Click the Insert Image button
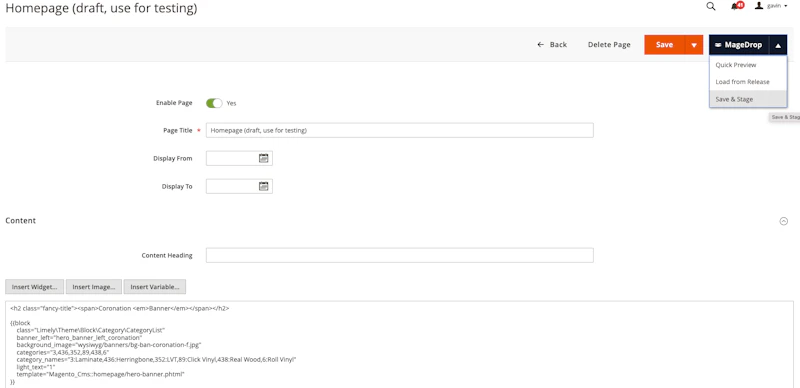The width and height of the screenshot is (800, 388). point(94,287)
